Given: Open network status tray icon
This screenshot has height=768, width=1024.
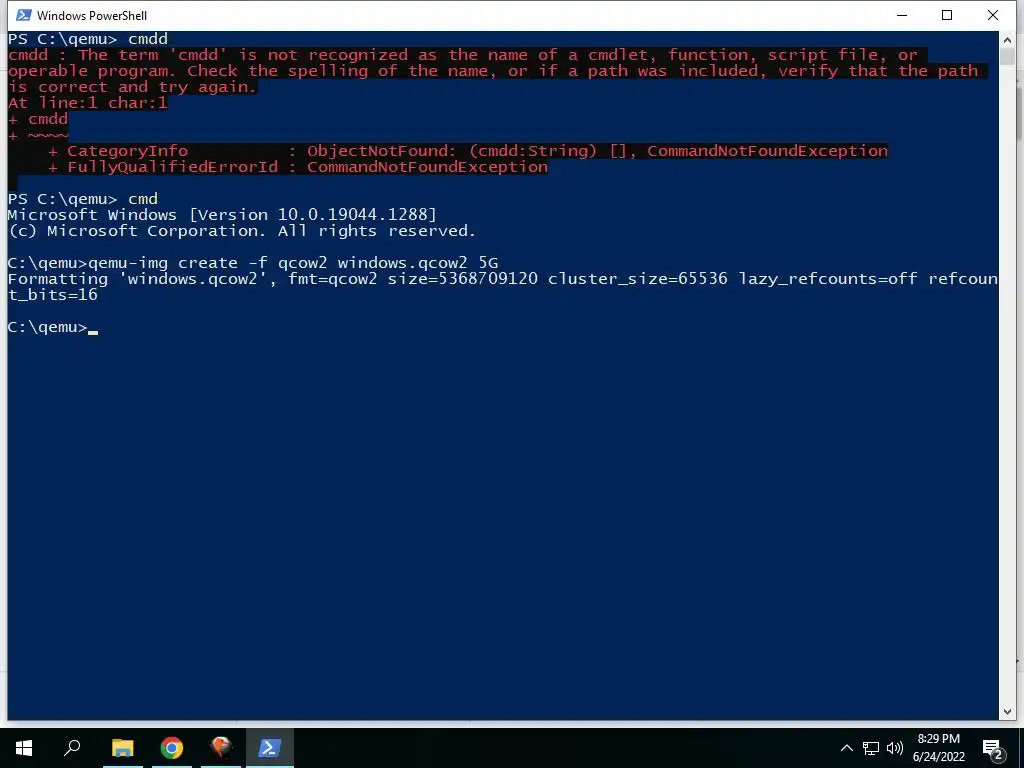Looking at the screenshot, I should click(x=871, y=748).
